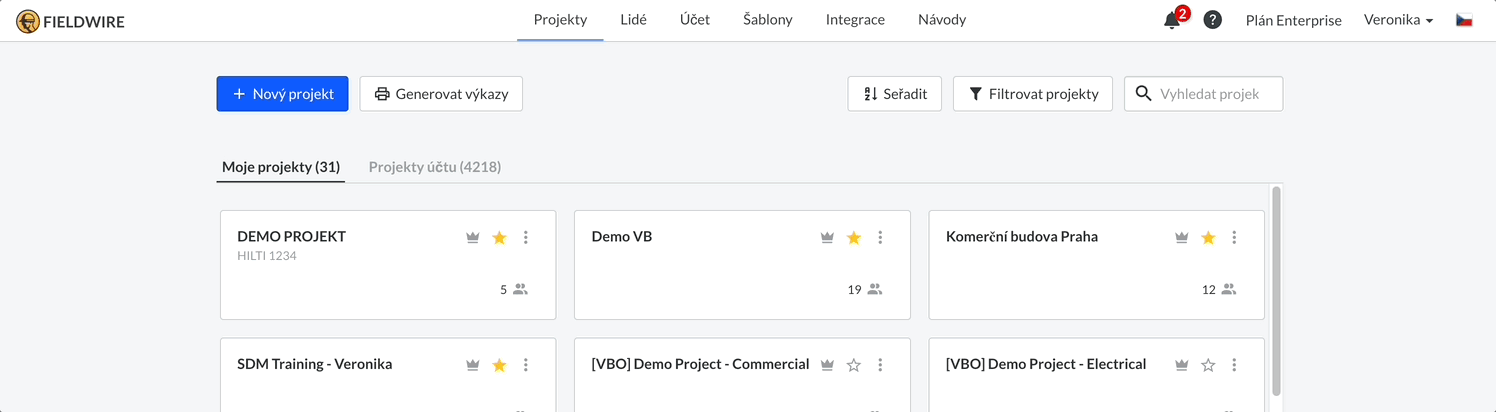Screen dimensions: 1496x412
Task: Create a project with Nový projekt
Action: (x=283, y=94)
